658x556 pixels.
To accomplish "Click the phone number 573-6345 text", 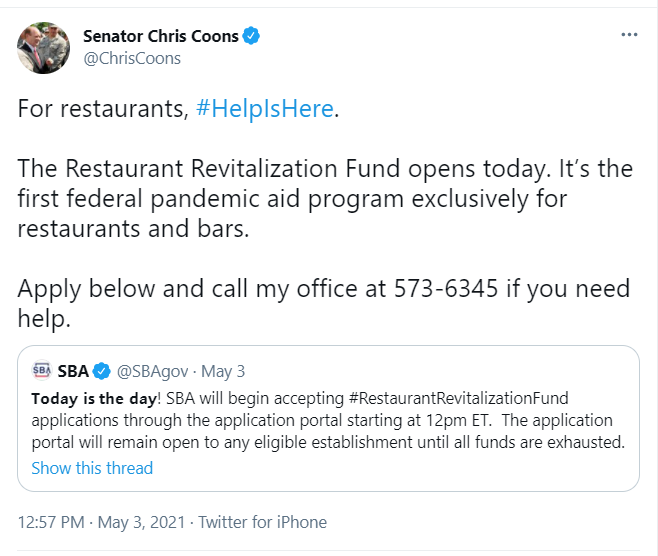I will [x=446, y=288].
